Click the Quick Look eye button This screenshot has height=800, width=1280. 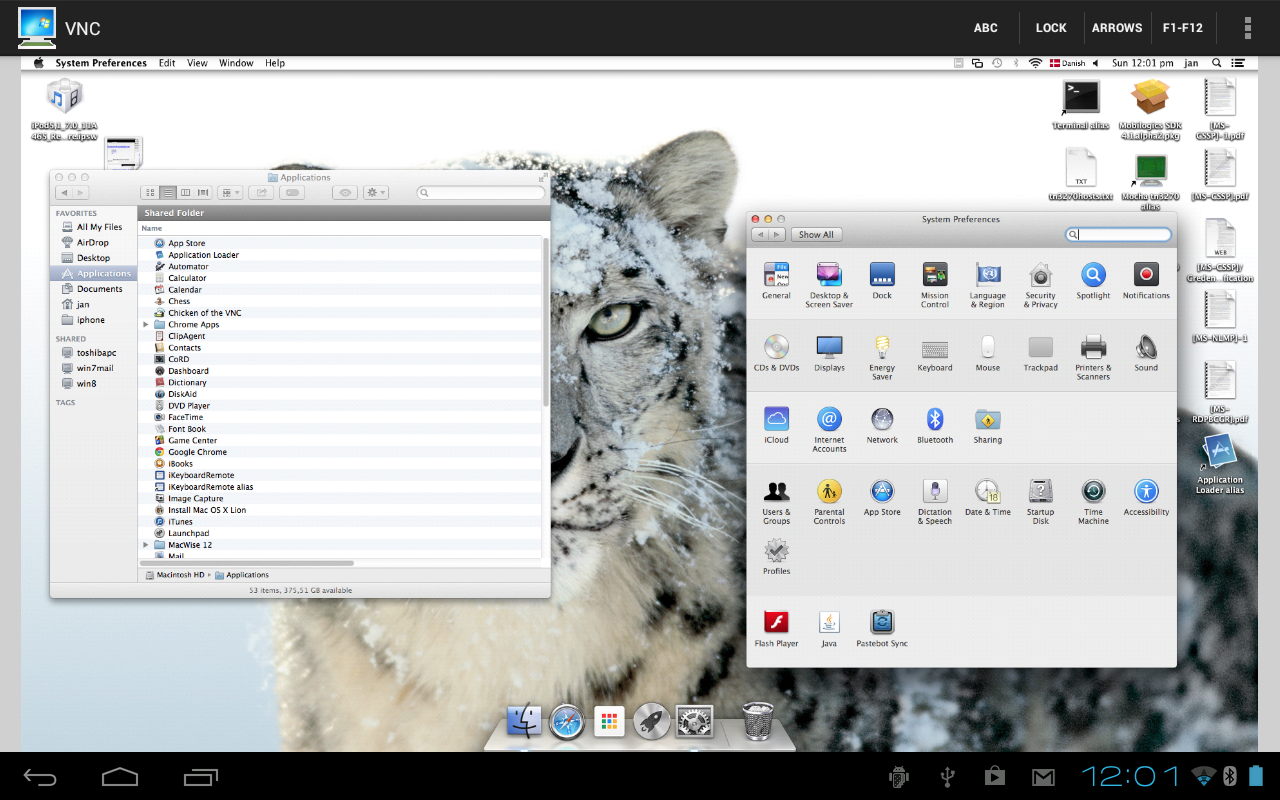345,192
